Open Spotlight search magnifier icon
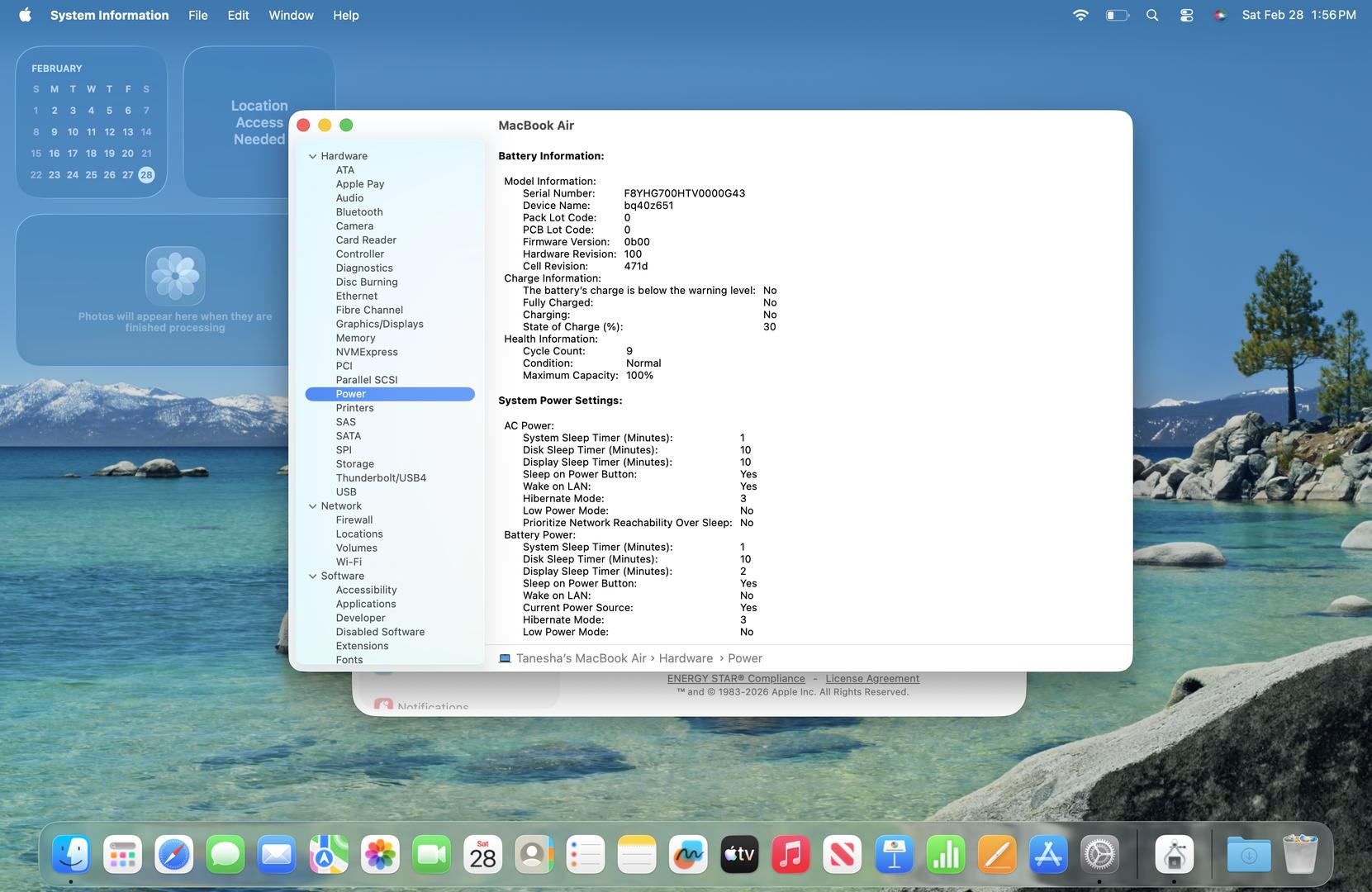Image resolution: width=1372 pixels, height=892 pixels. [1152, 15]
